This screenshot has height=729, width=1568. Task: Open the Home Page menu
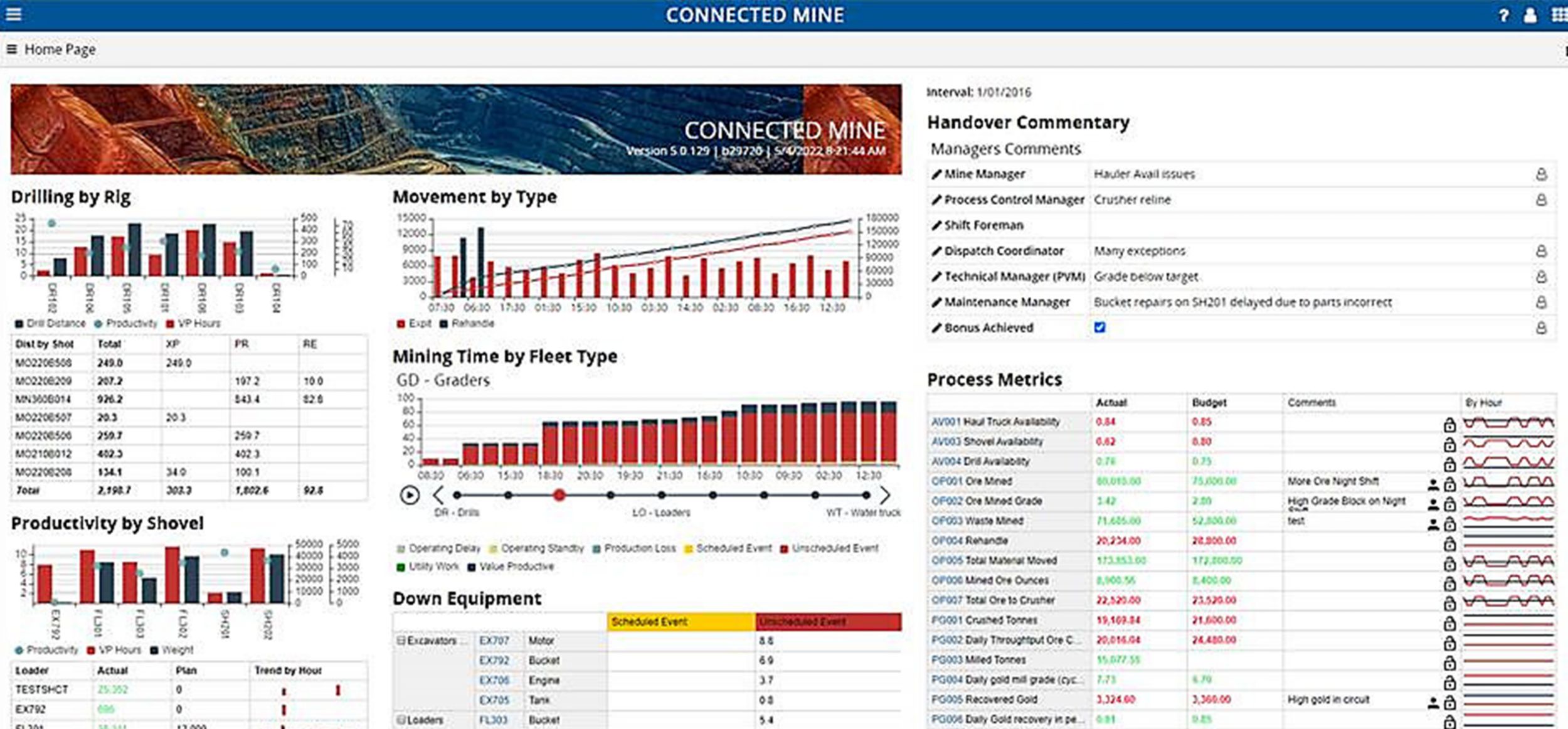click(11, 49)
